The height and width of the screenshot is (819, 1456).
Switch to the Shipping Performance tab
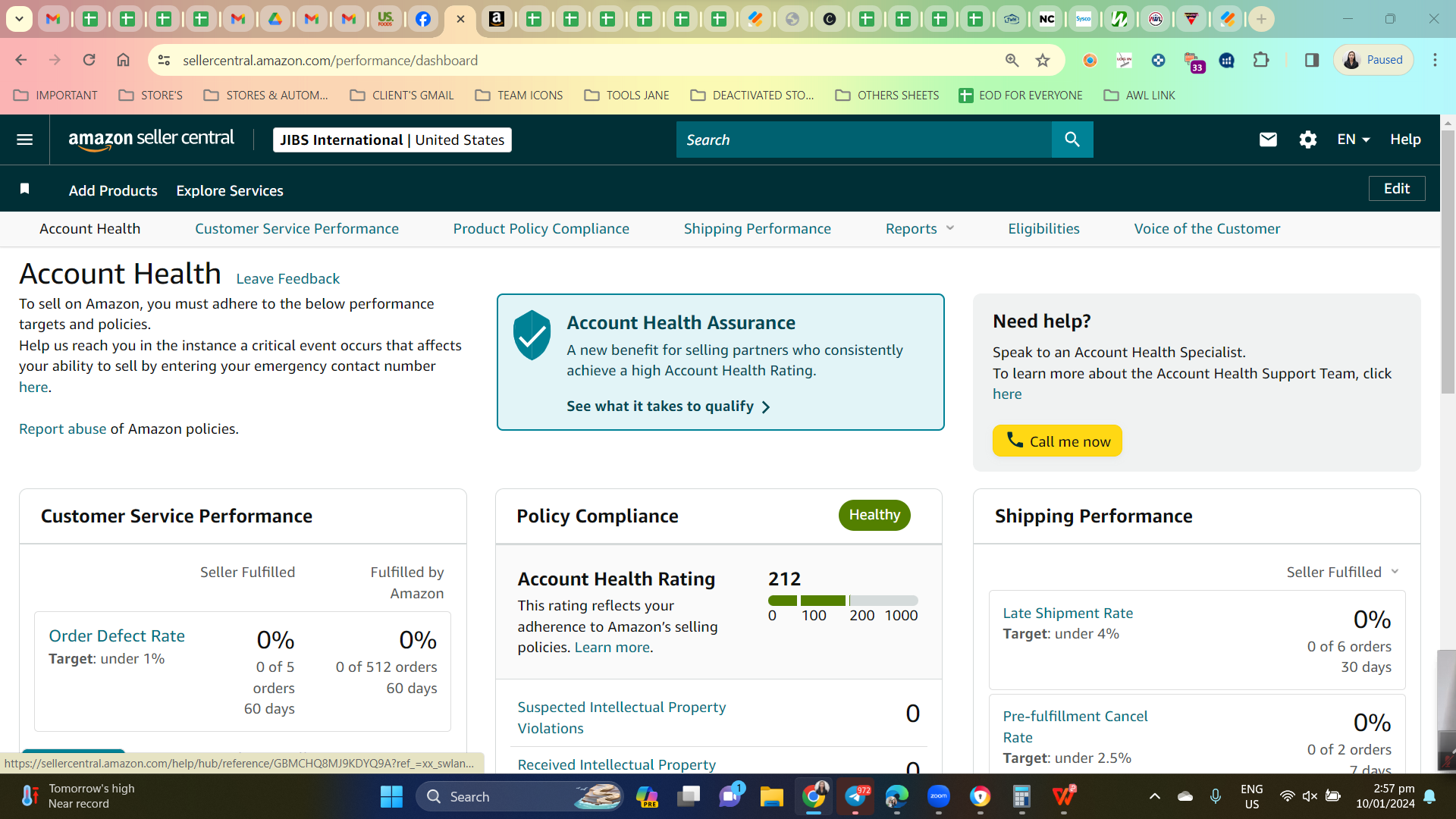pos(758,229)
